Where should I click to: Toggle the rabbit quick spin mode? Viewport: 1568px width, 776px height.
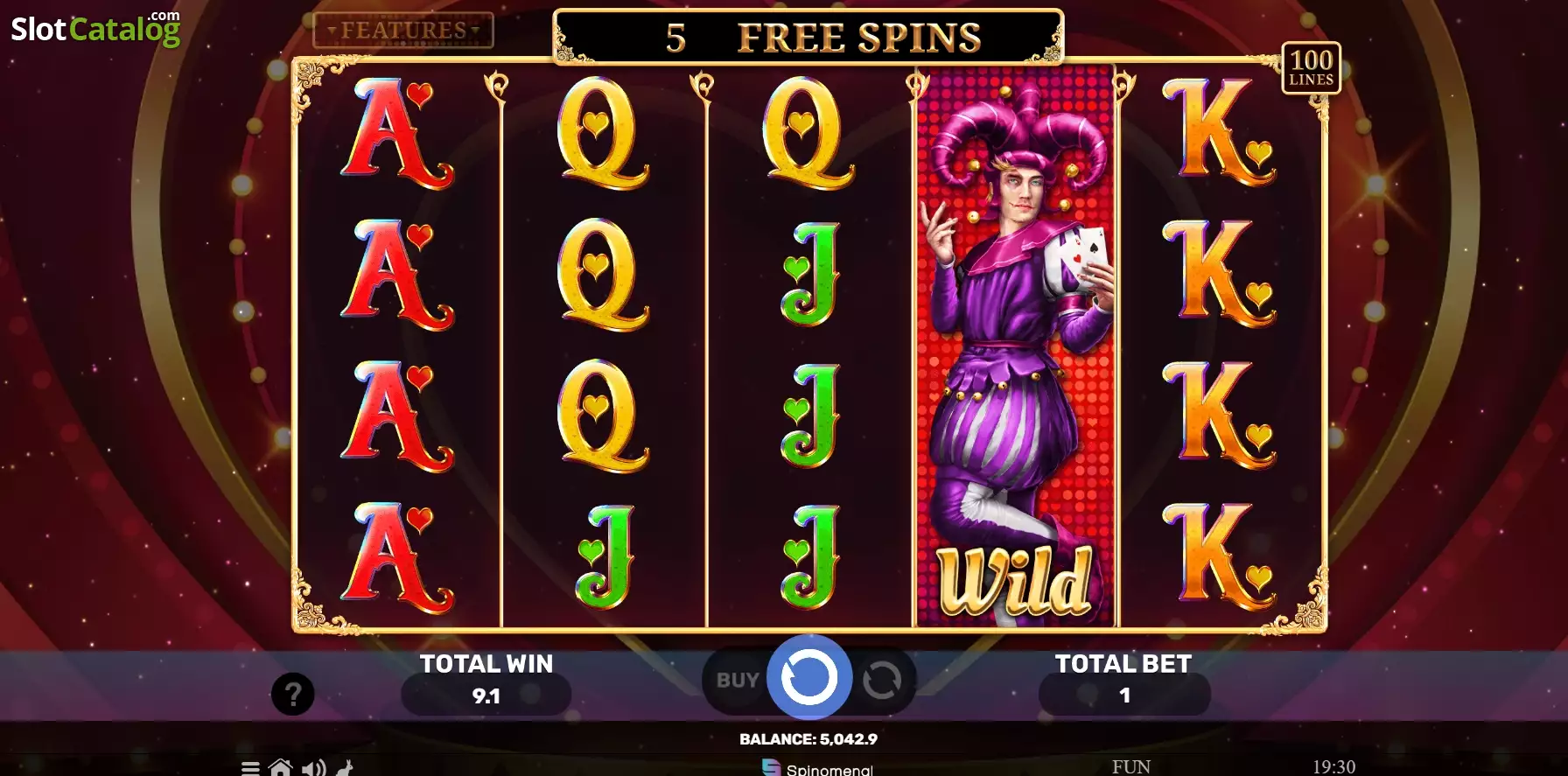click(345, 768)
